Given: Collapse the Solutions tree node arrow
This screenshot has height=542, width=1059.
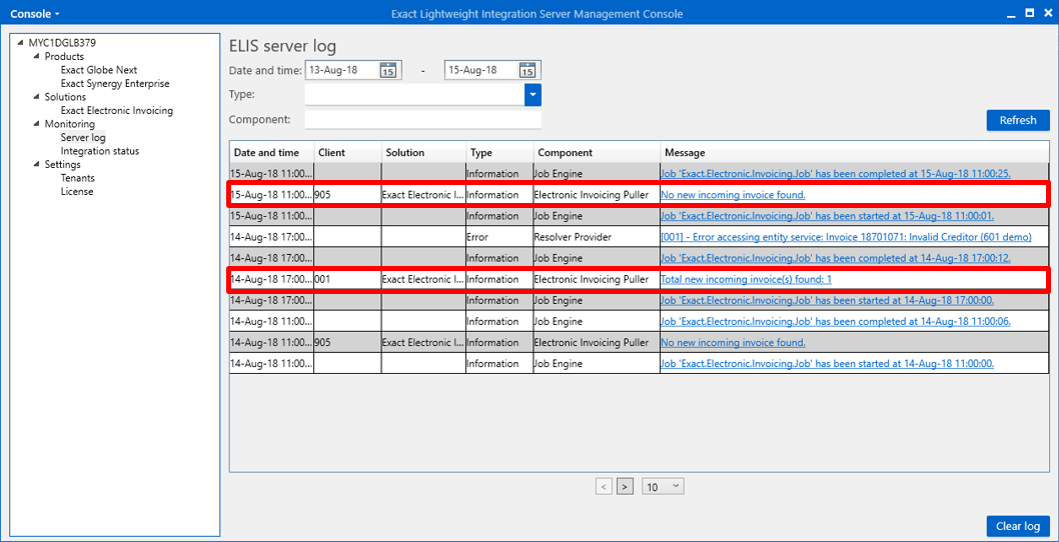Looking at the screenshot, I should (37, 97).
